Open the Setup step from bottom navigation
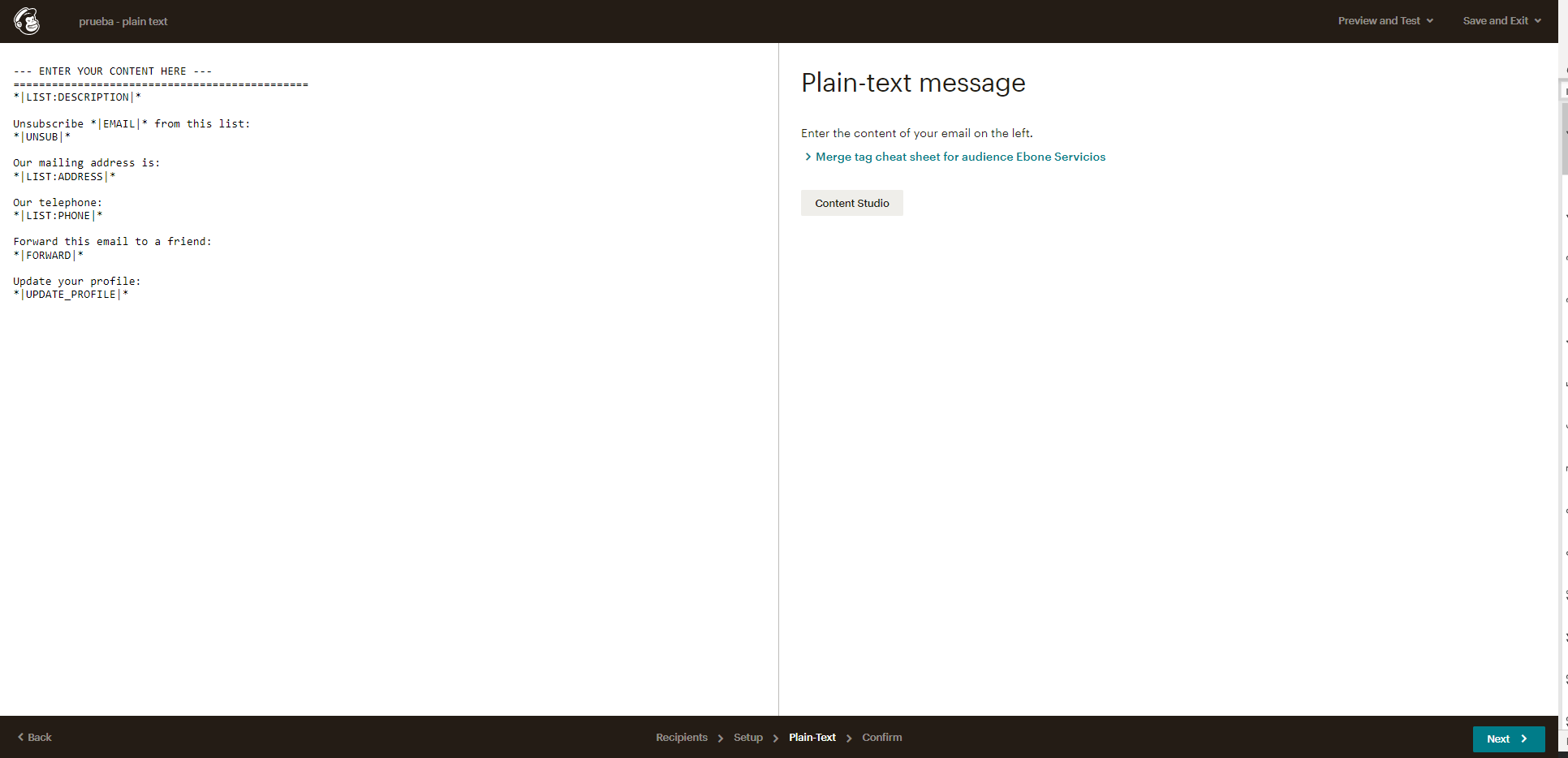The width and height of the screenshot is (1568, 758). coord(747,738)
